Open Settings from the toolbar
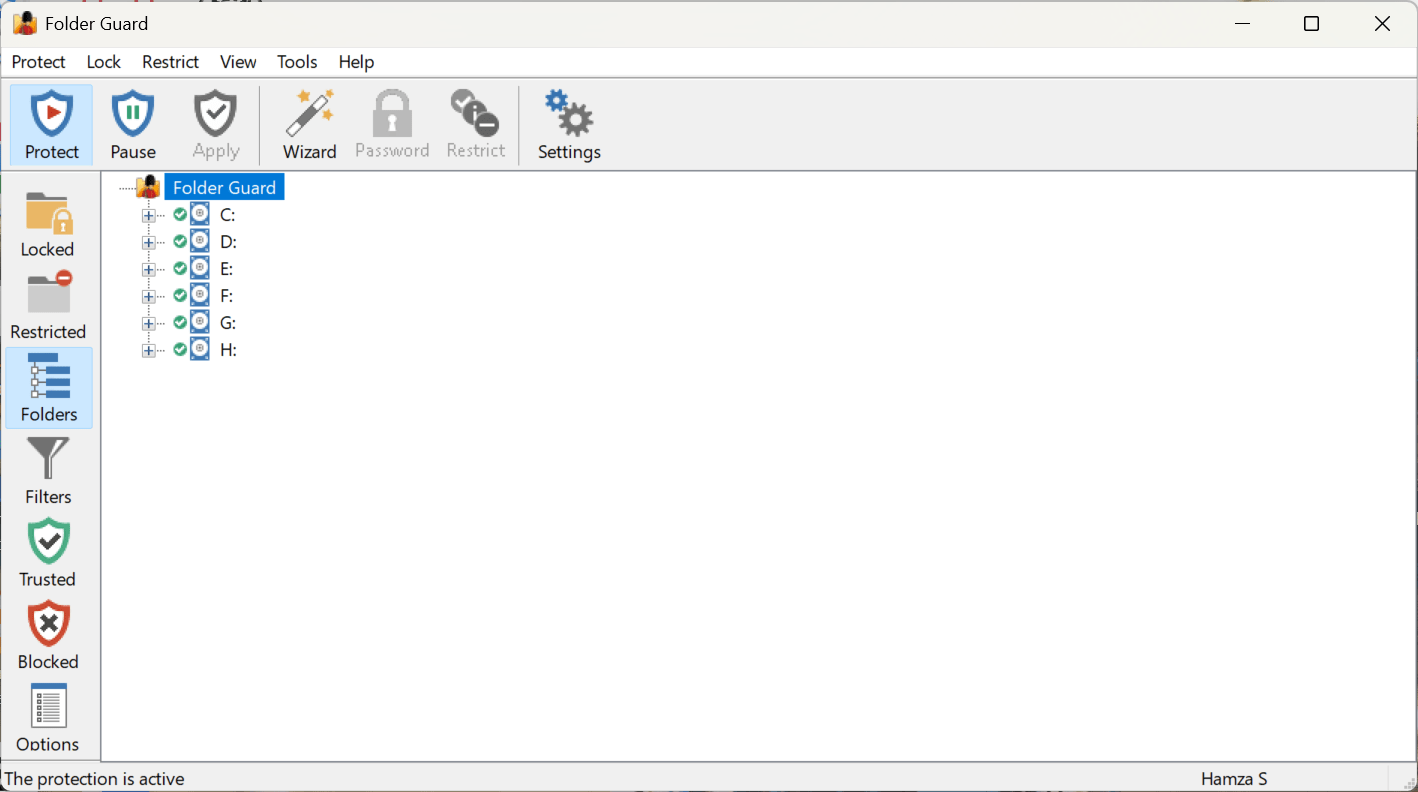1418x792 pixels. [x=569, y=125]
